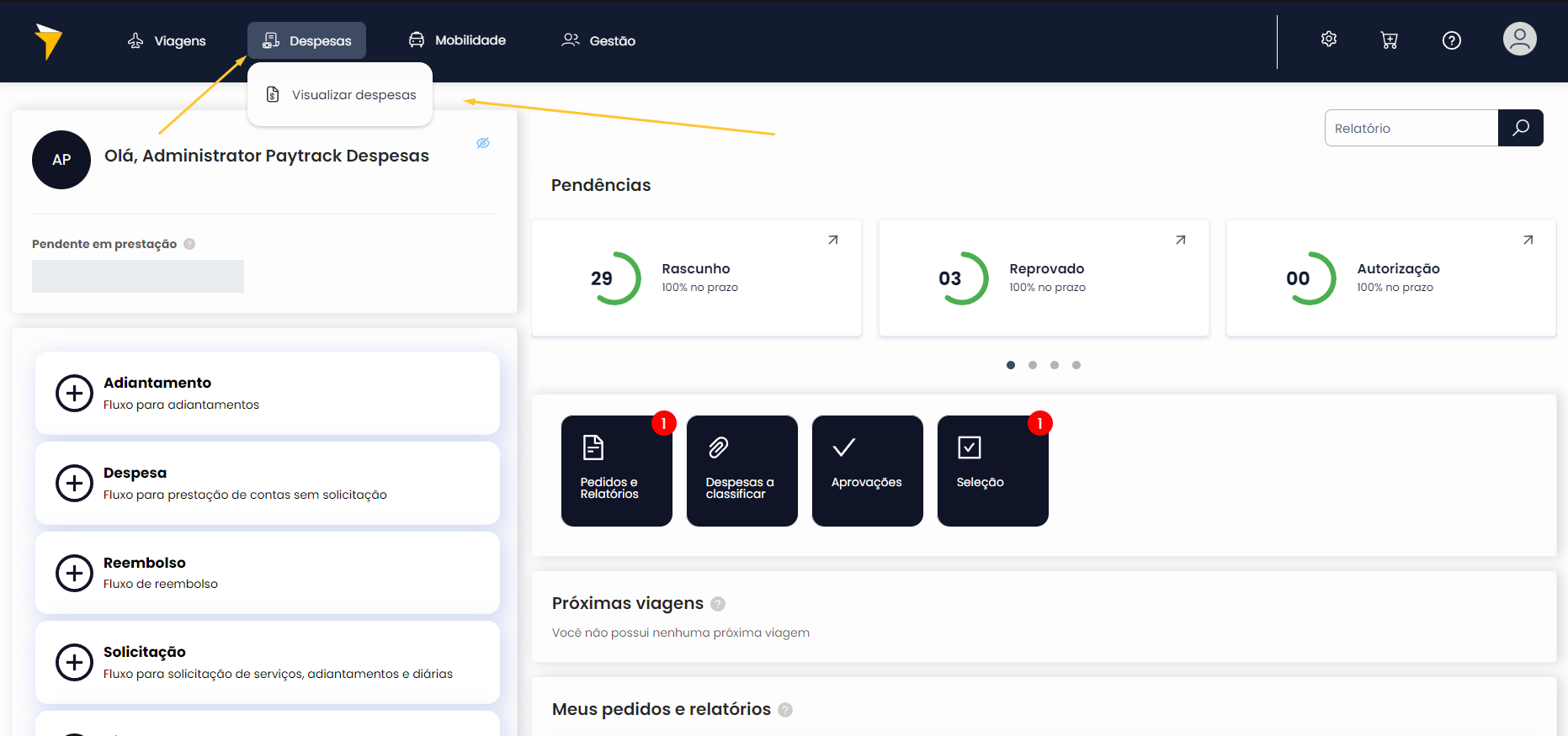Viewport: 1568px width, 736px height.
Task: Click 'Fluxo para adiantamentos' description
Action: [x=181, y=405]
